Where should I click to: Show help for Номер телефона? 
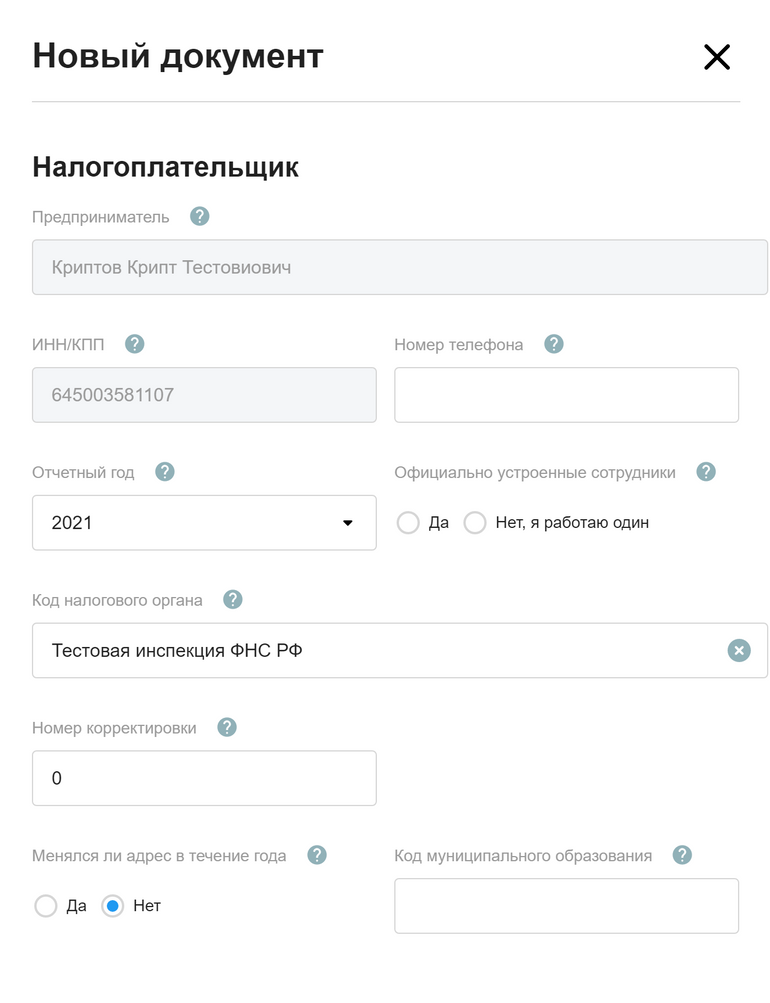click(554, 344)
